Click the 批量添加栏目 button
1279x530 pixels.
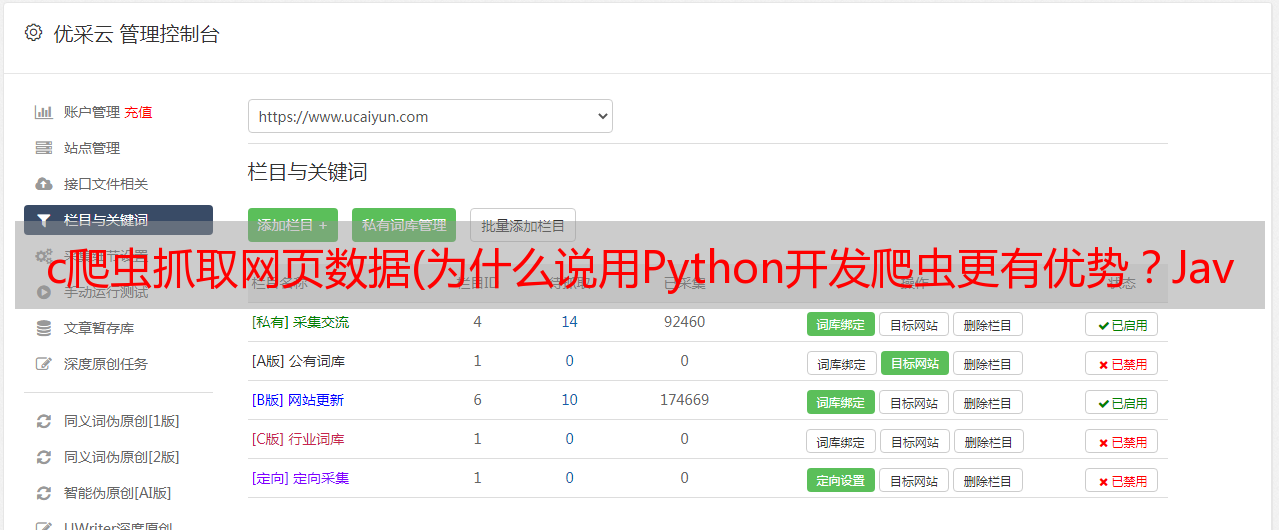coord(523,225)
